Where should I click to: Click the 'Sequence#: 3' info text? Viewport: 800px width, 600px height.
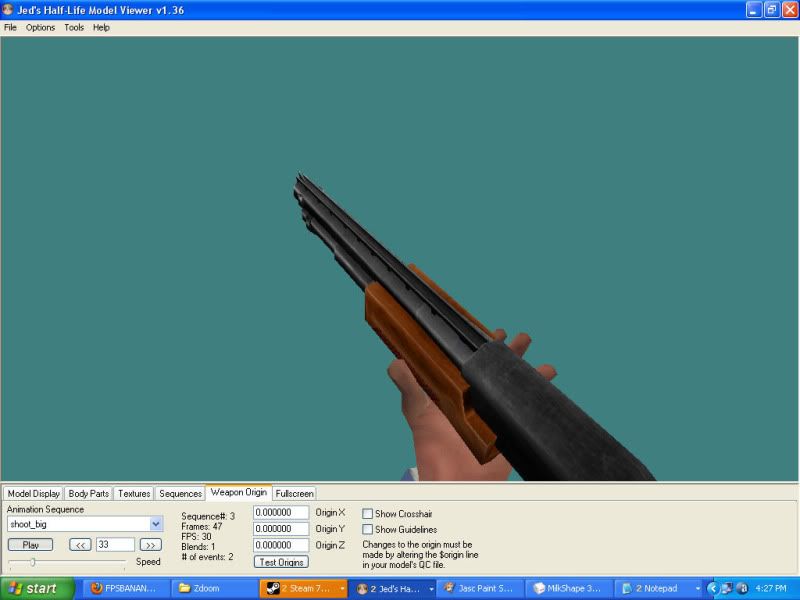pyautogui.click(x=208, y=516)
